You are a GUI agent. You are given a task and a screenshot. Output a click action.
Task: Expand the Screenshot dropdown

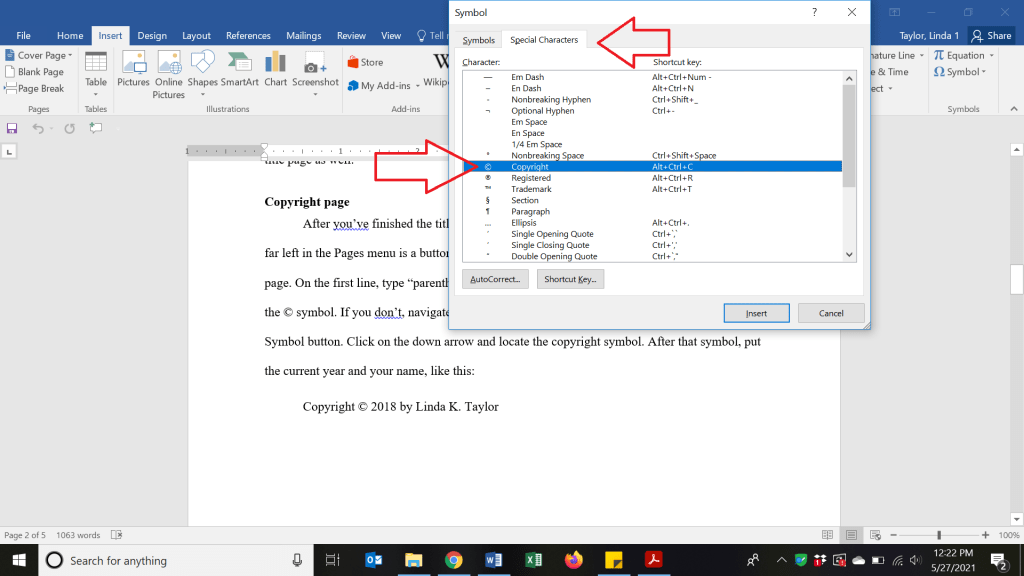tap(315, 70)
